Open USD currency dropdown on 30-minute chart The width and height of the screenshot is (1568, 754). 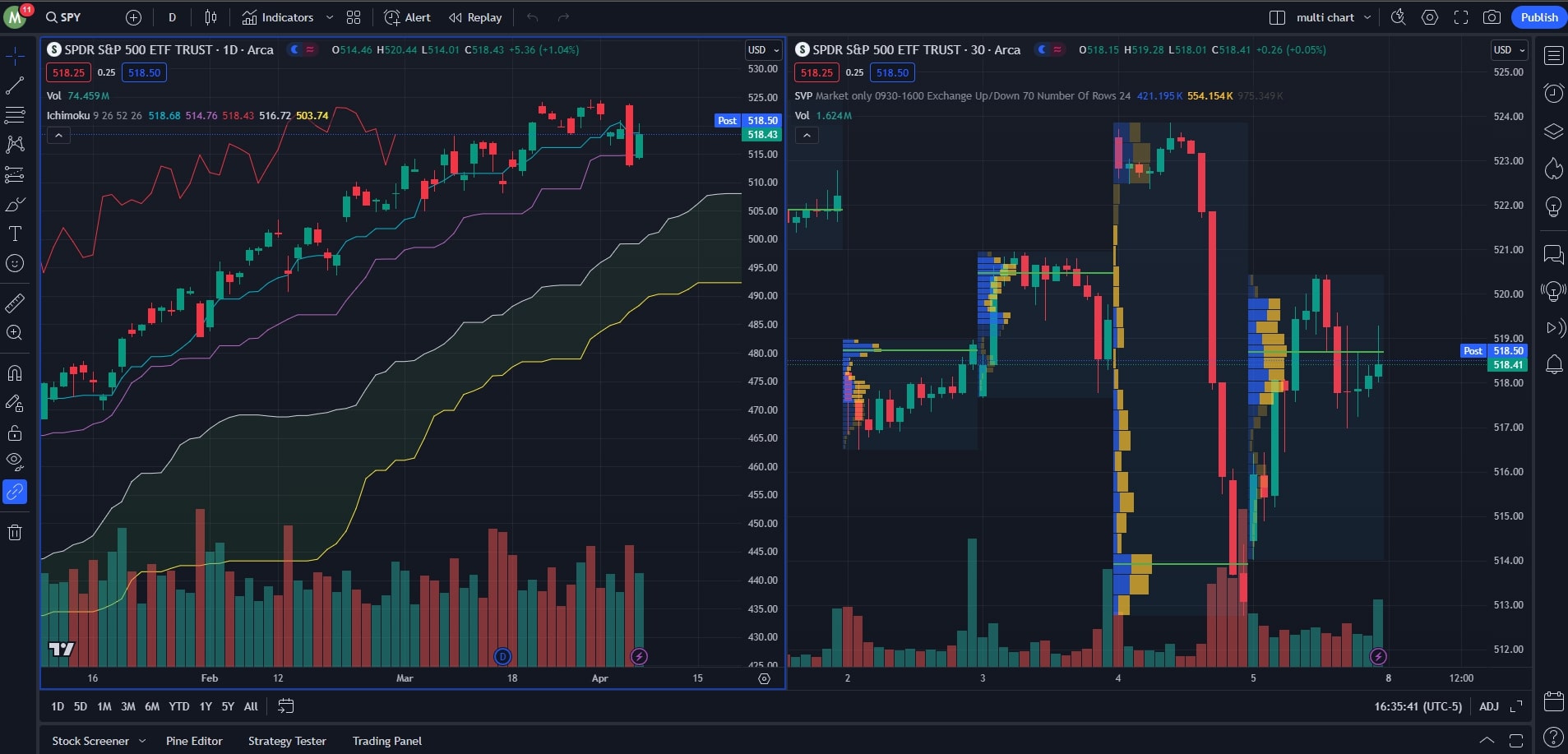[1510, 50]
